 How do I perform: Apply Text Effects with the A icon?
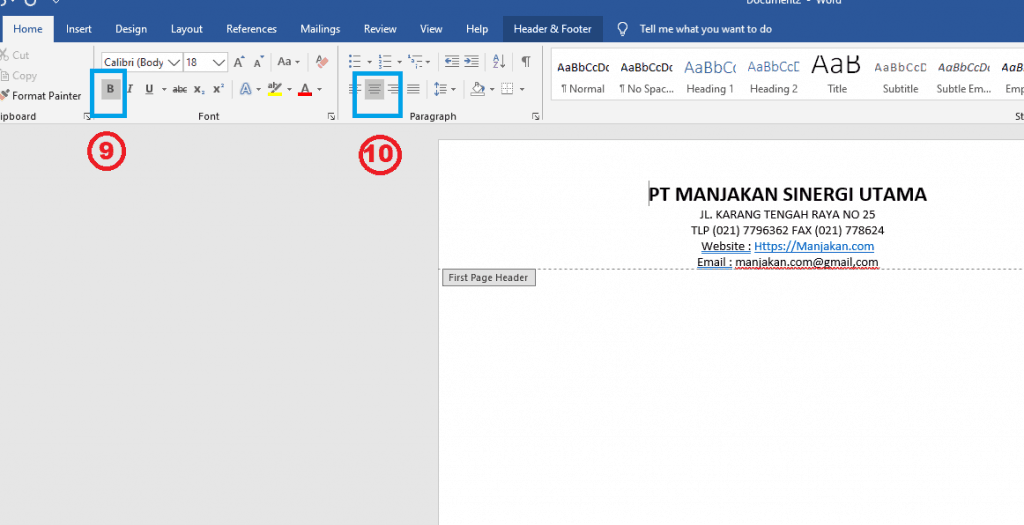(x=246, y=89)
